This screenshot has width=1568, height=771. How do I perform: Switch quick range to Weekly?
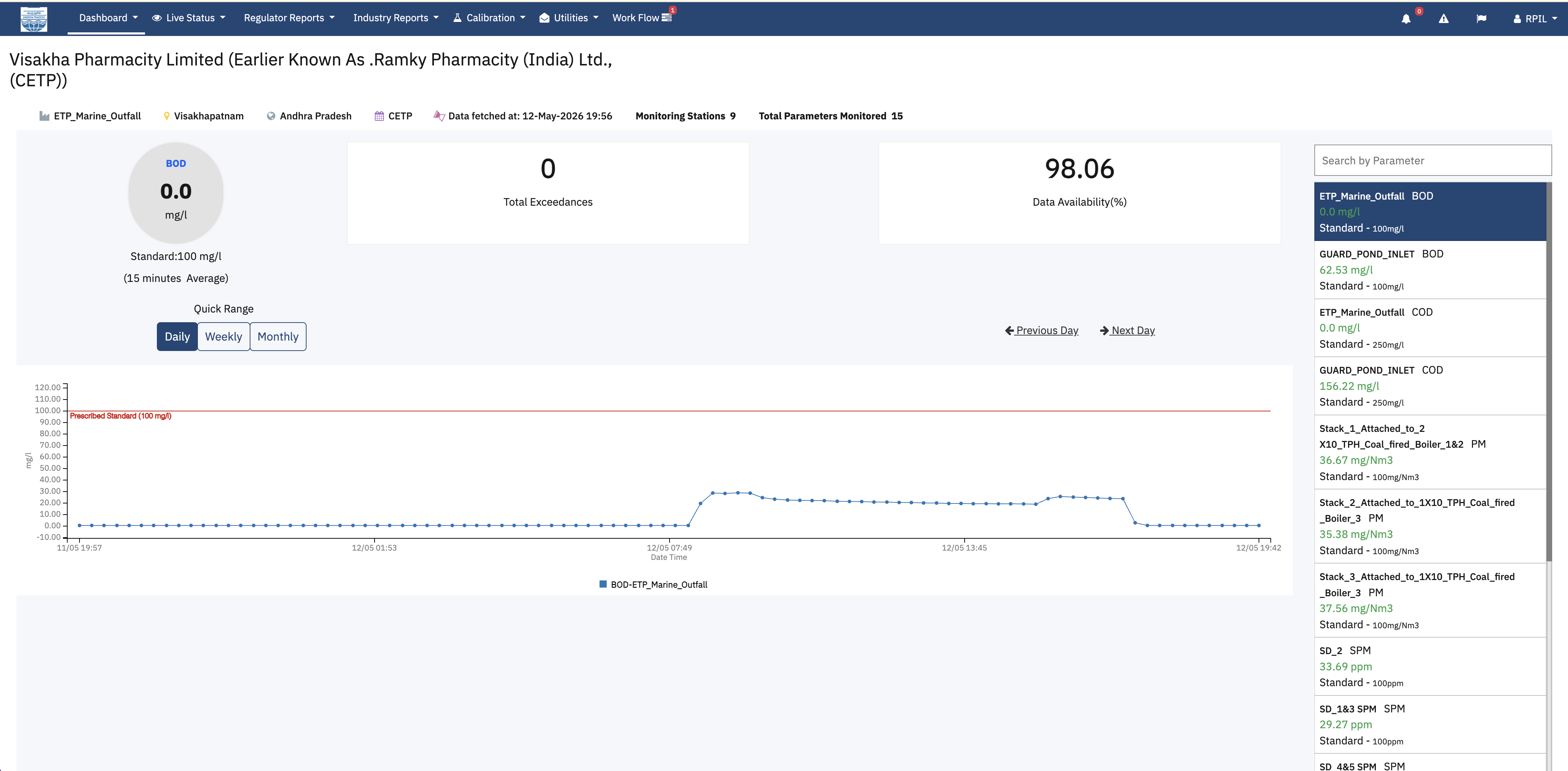tap(223, 337)
